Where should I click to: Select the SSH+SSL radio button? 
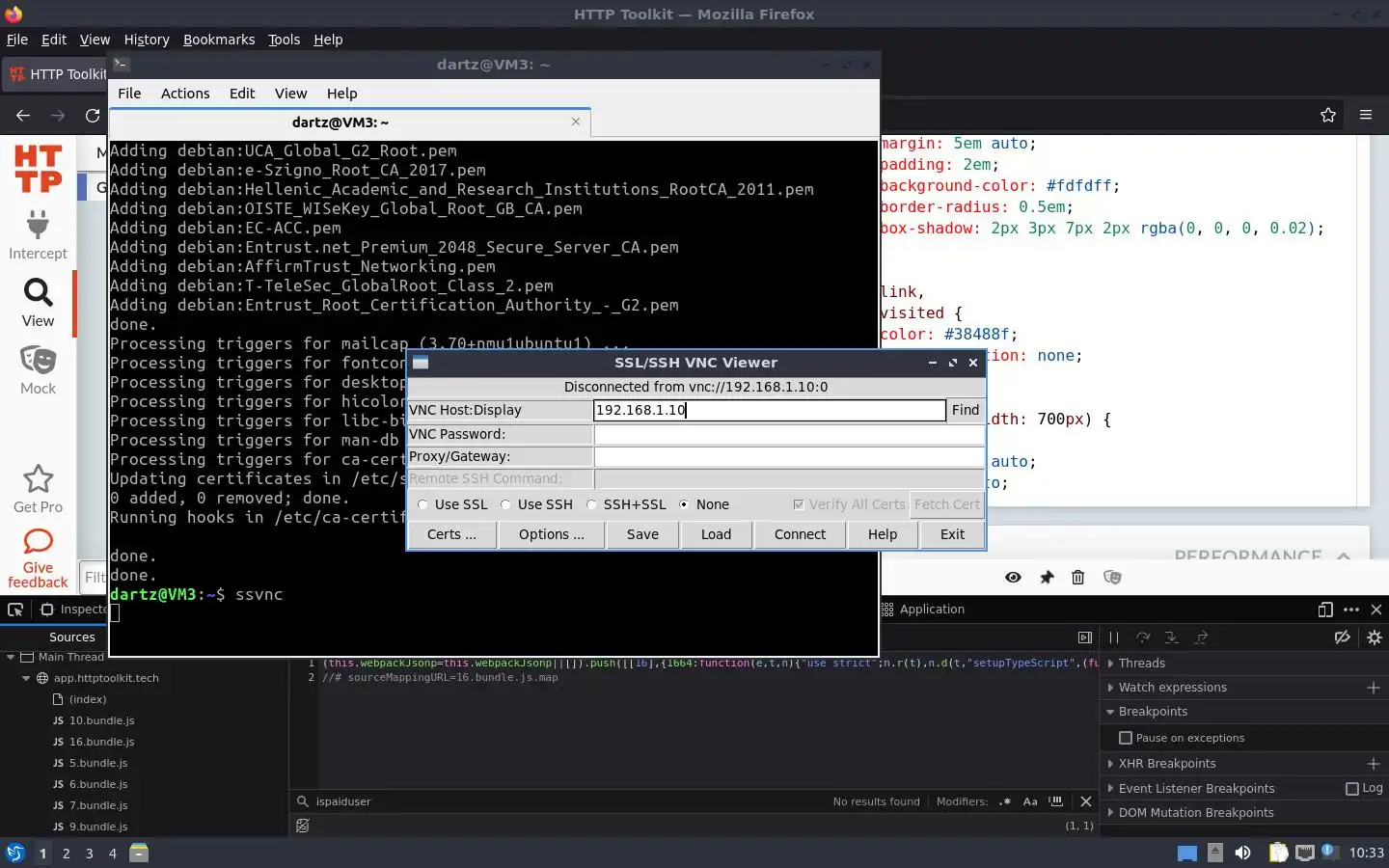click(x=591, y=504)
